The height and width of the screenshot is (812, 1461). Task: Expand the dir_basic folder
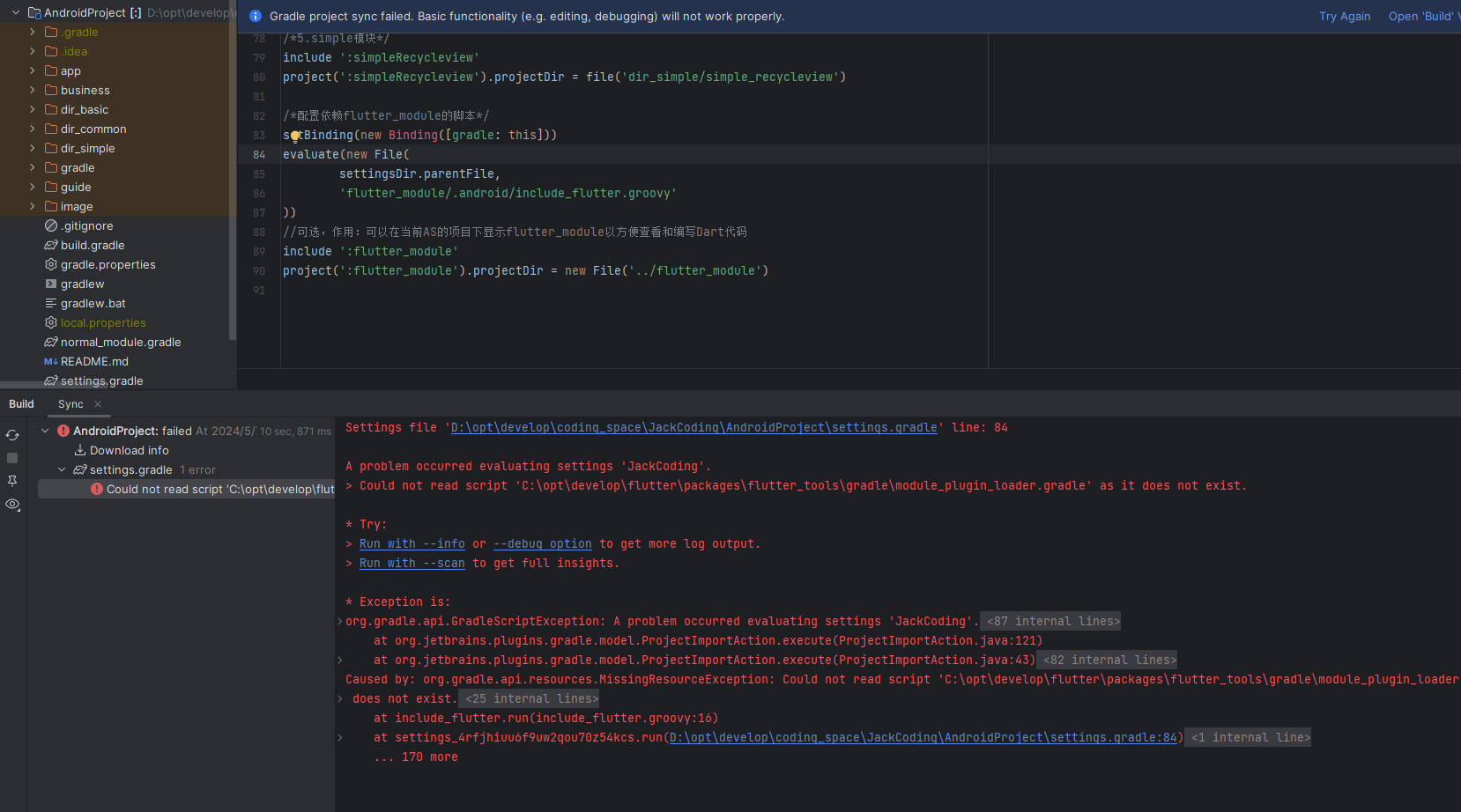coord(33,109)
